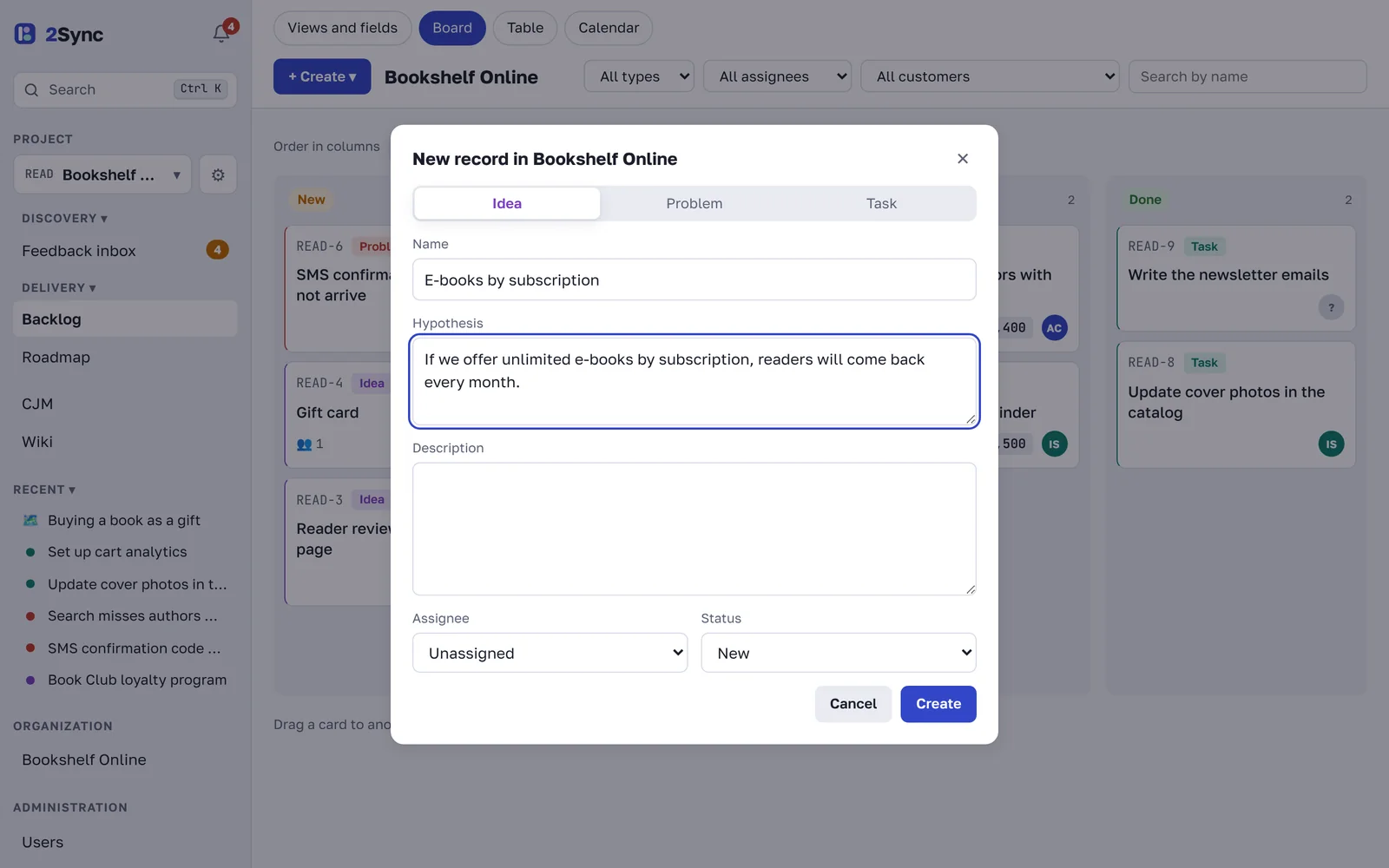The height and width of the screenshot is (868, 1389).
Task: Open the Calendar view tab
Action: (x=609, y=28)
